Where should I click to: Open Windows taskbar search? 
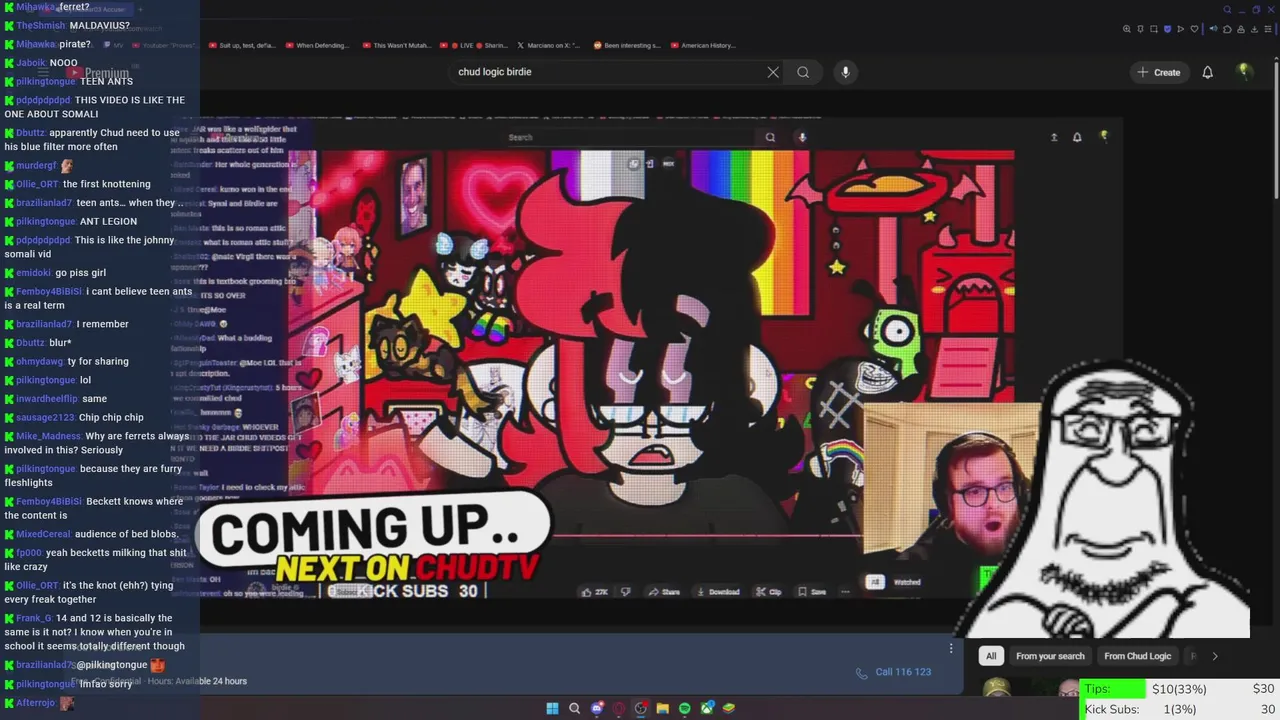(x=574, y=708)
